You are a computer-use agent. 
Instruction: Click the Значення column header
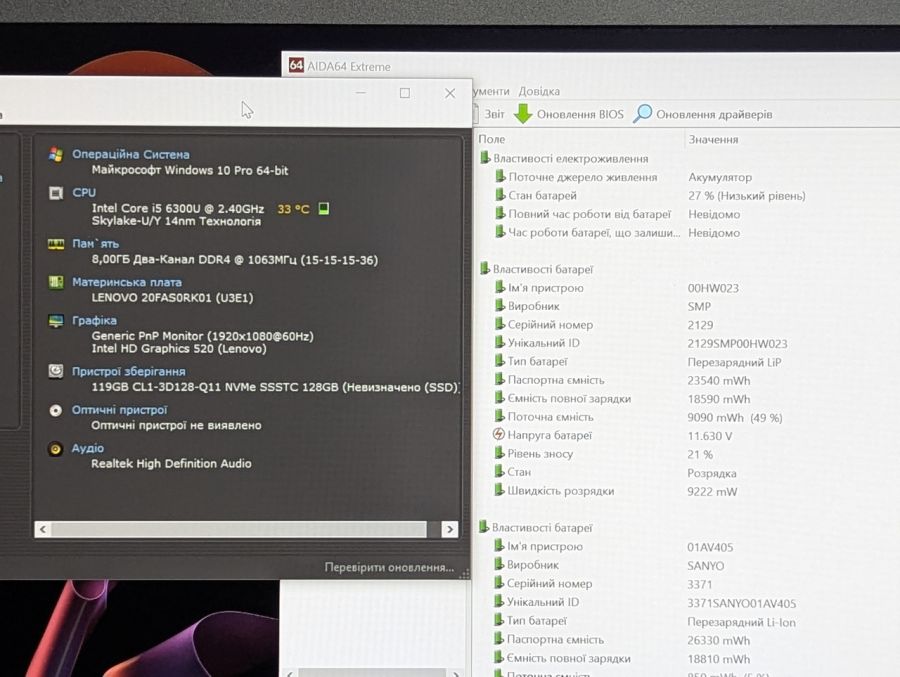713,140
